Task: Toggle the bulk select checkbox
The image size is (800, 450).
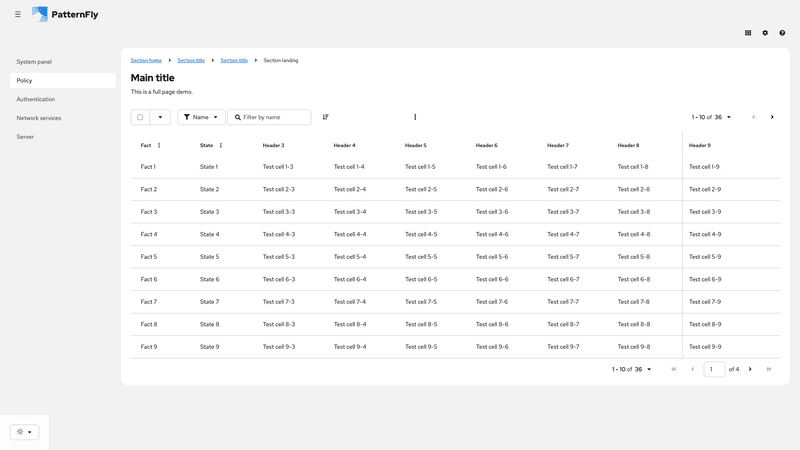Action: click(140, 117)
